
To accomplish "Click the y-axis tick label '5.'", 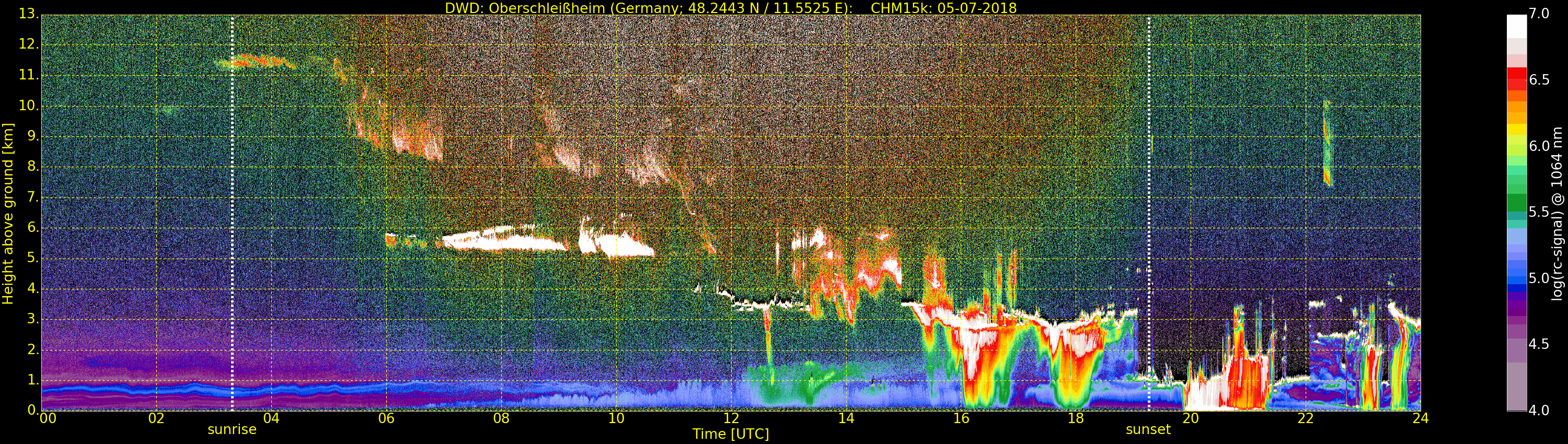I will pos(32,258).
